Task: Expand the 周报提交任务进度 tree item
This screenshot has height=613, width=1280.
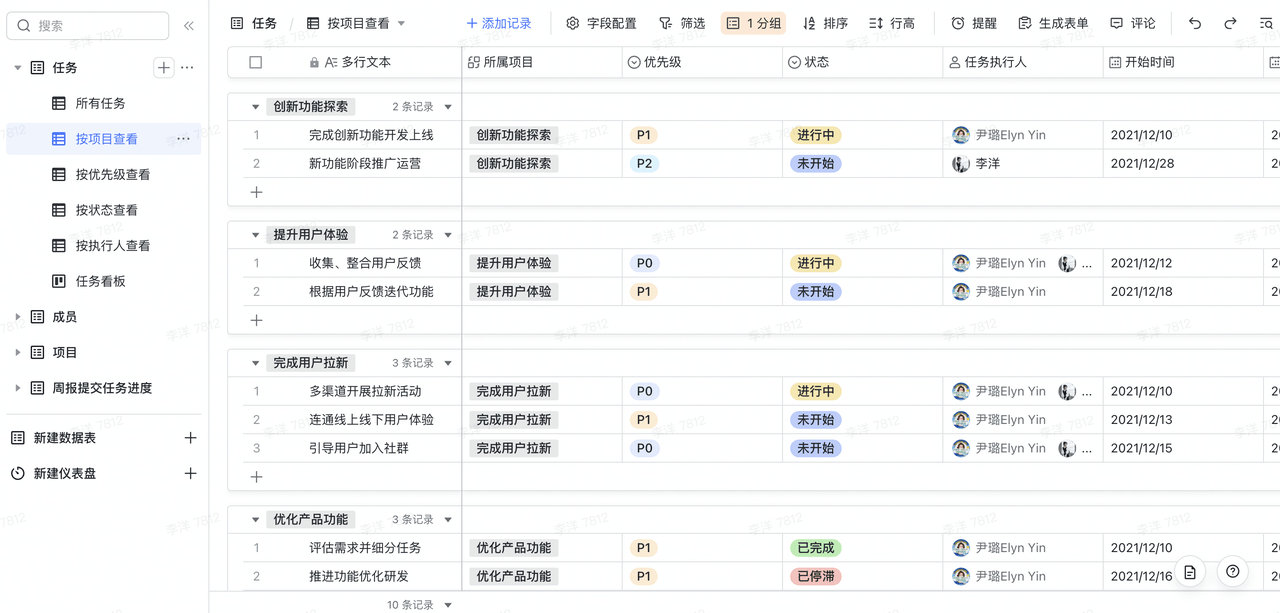Action: 18,388
